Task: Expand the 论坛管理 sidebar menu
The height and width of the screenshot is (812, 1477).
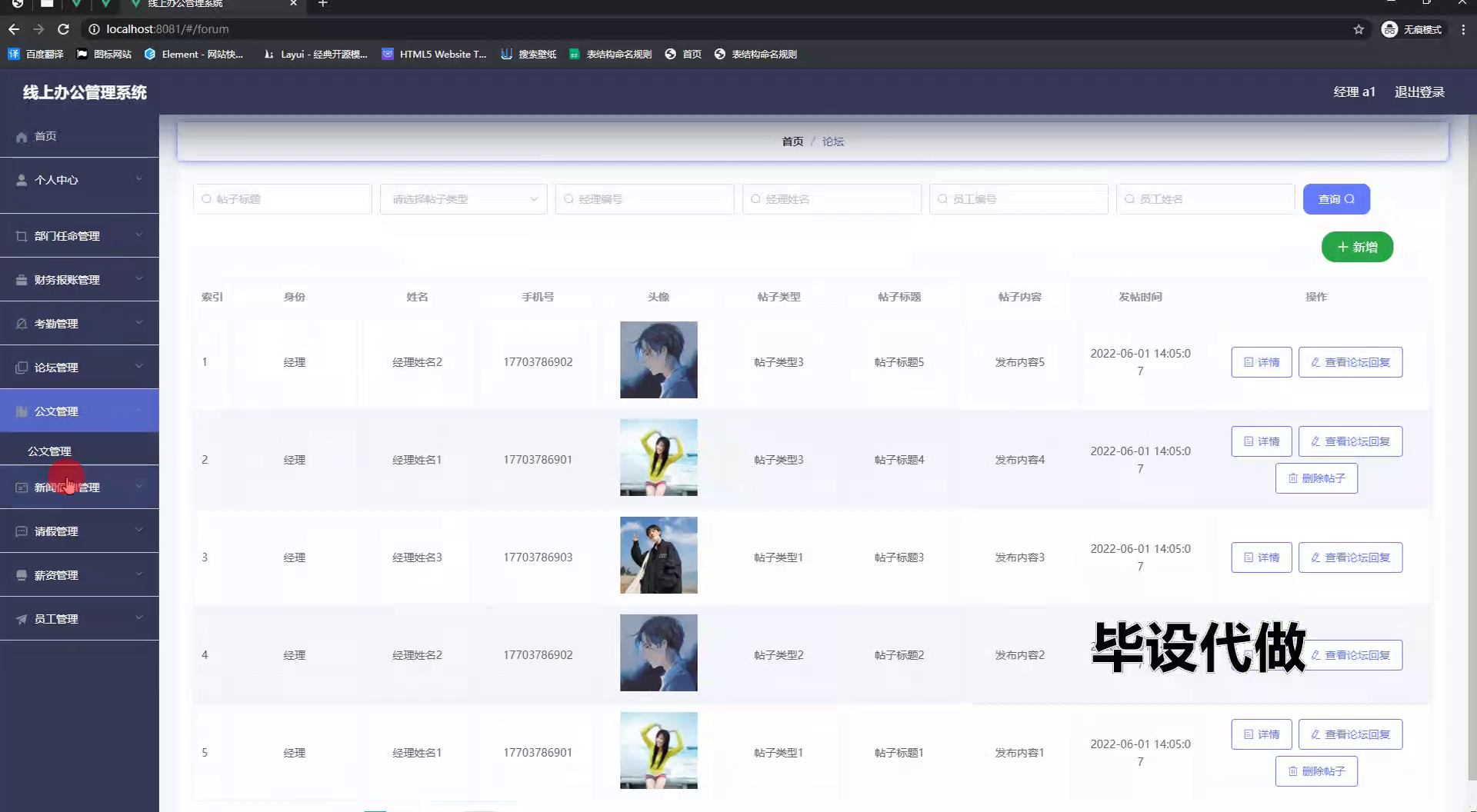Action: click(79, 368)
